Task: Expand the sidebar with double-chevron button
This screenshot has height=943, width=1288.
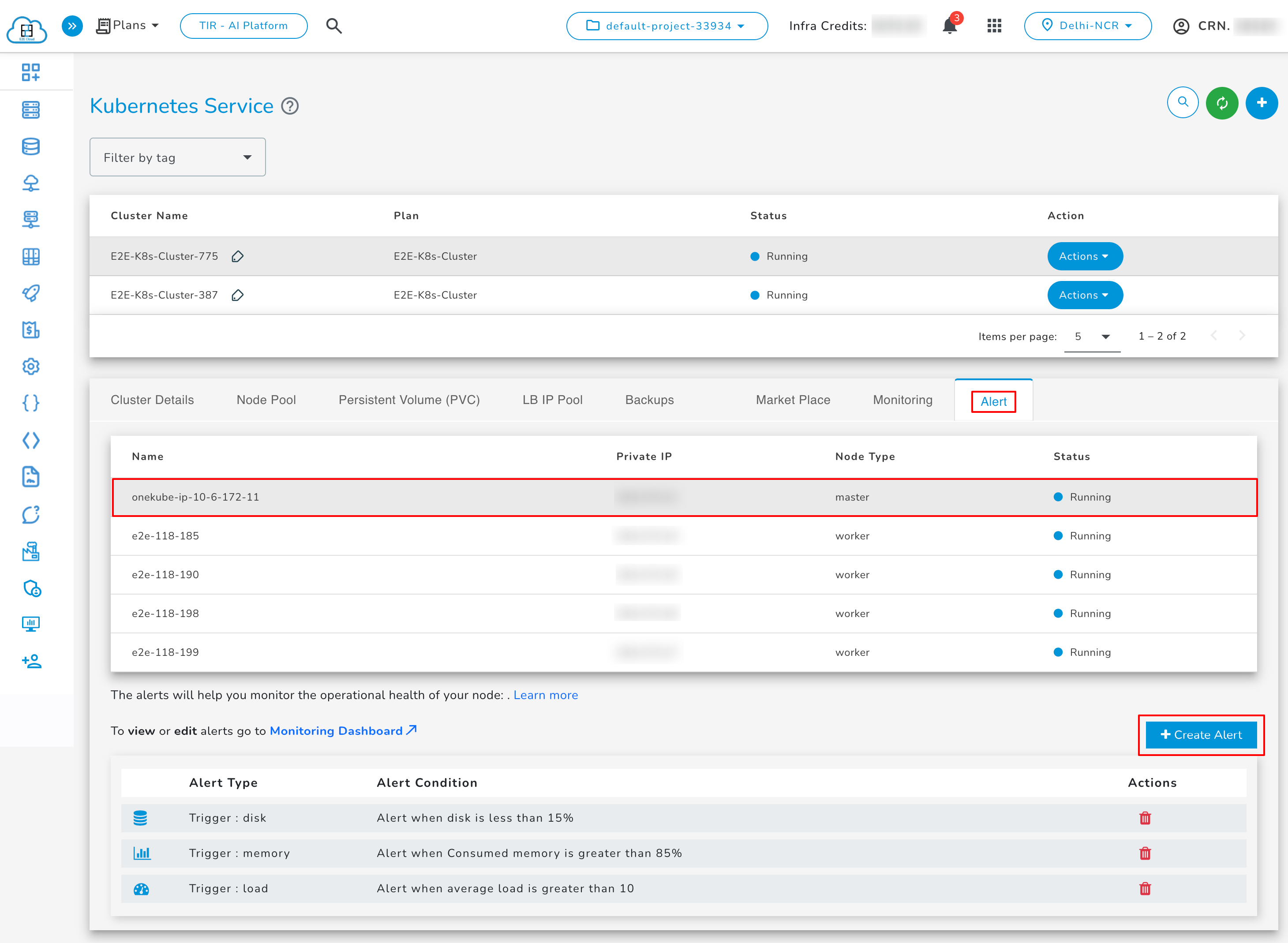Action: 72,26
